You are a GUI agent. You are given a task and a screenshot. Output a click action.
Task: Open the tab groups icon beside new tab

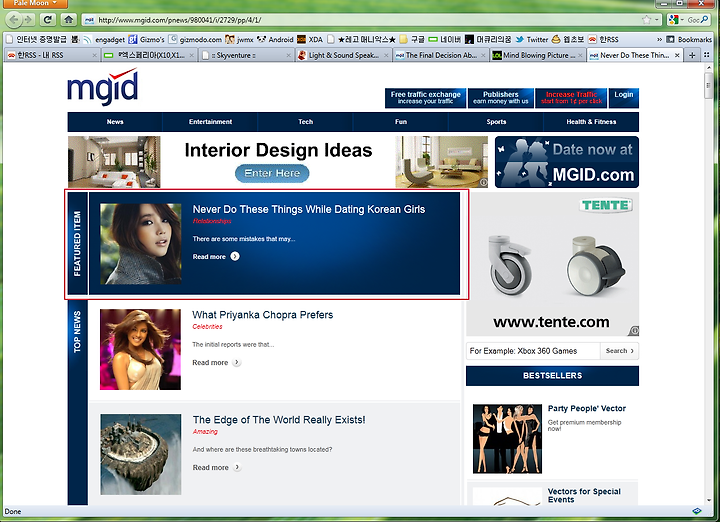coord(707,55)
